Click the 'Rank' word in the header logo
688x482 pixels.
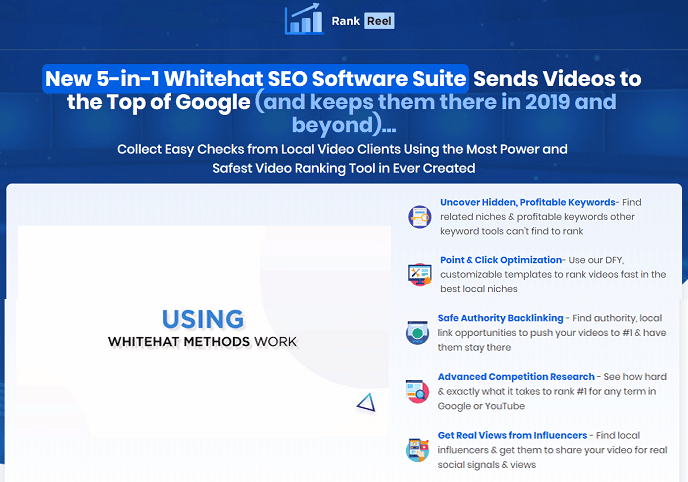(x=345, y=20)
